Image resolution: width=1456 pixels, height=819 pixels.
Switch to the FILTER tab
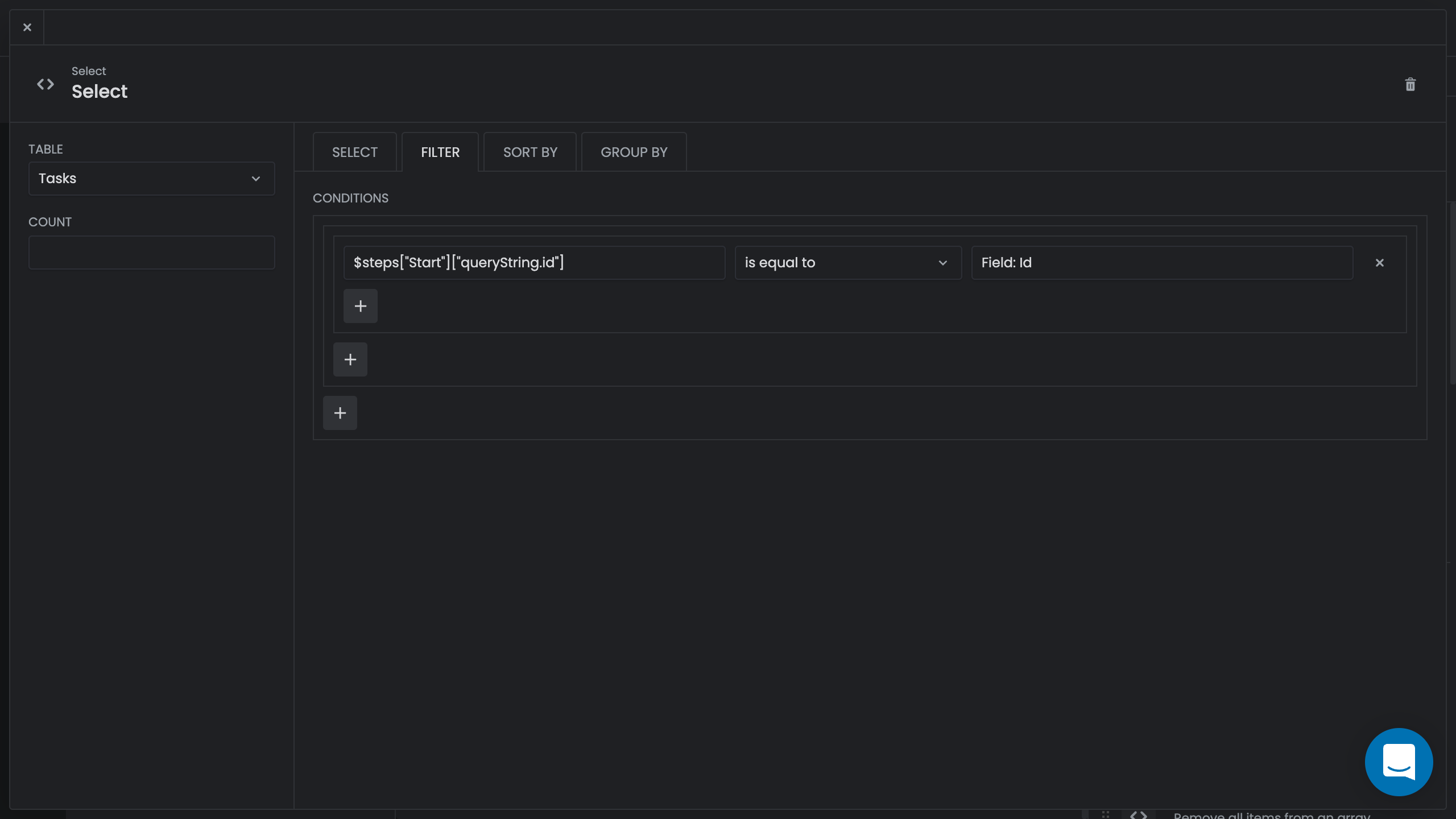[x=440, y=152]
